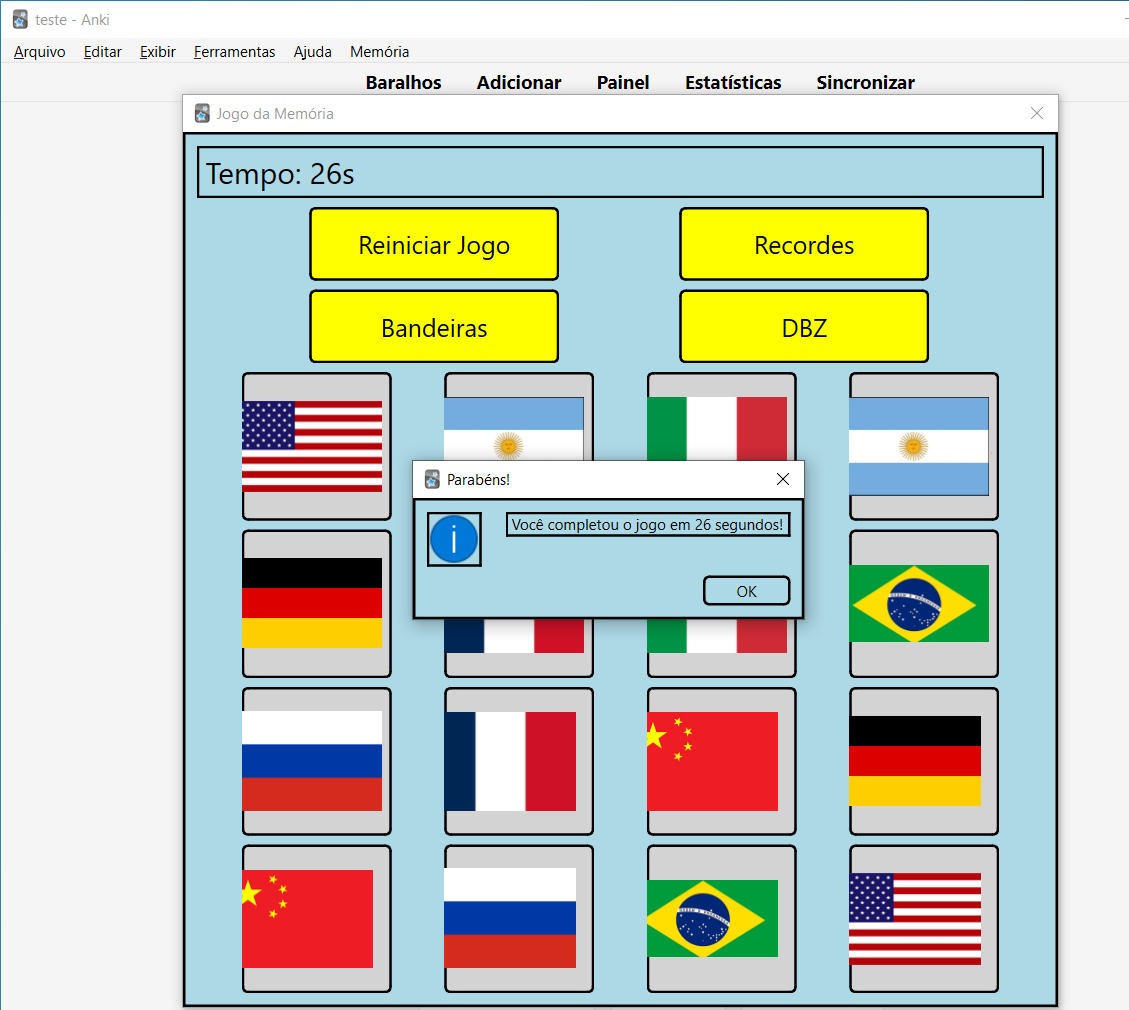Image resolution: width=1129 pixels, height=1010 pixels.
Task: Open the Memória menu
Action: click(x=379, y=52)
